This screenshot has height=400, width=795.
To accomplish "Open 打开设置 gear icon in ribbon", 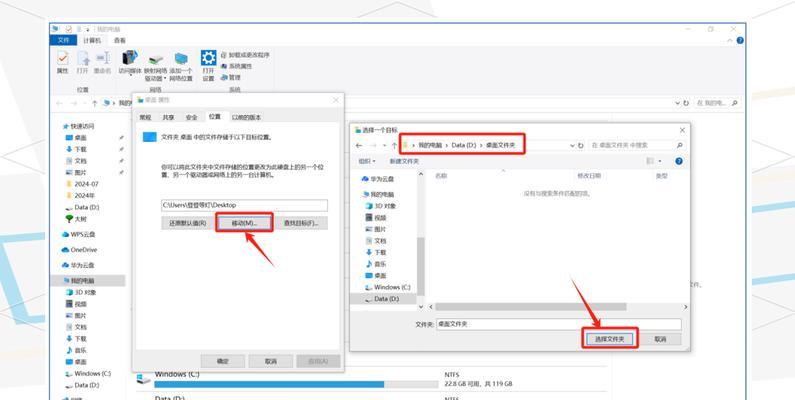I will [208, 66].
